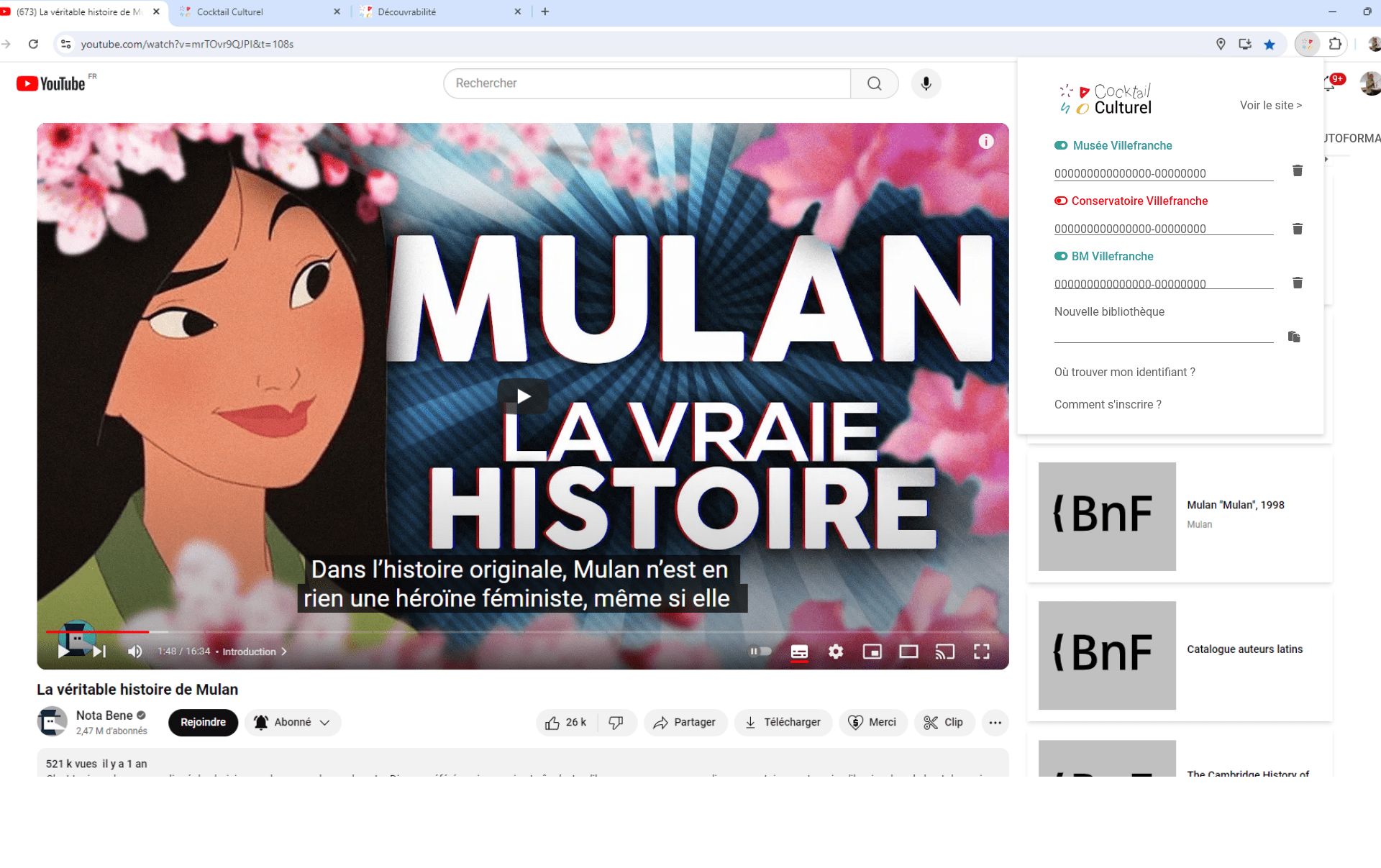Open Voir le site link
This screenshot has width=1381, height=868.
pyautogui.click(x=1270, y=105)
